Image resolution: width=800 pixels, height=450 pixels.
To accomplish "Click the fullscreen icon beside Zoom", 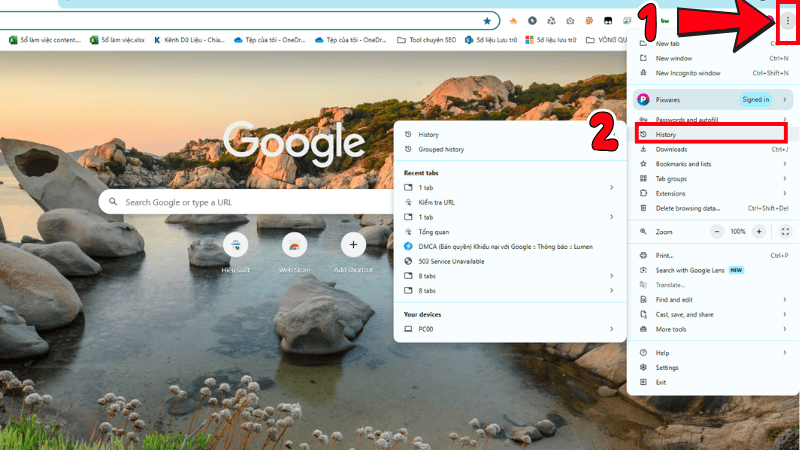I will pos(784,231).
